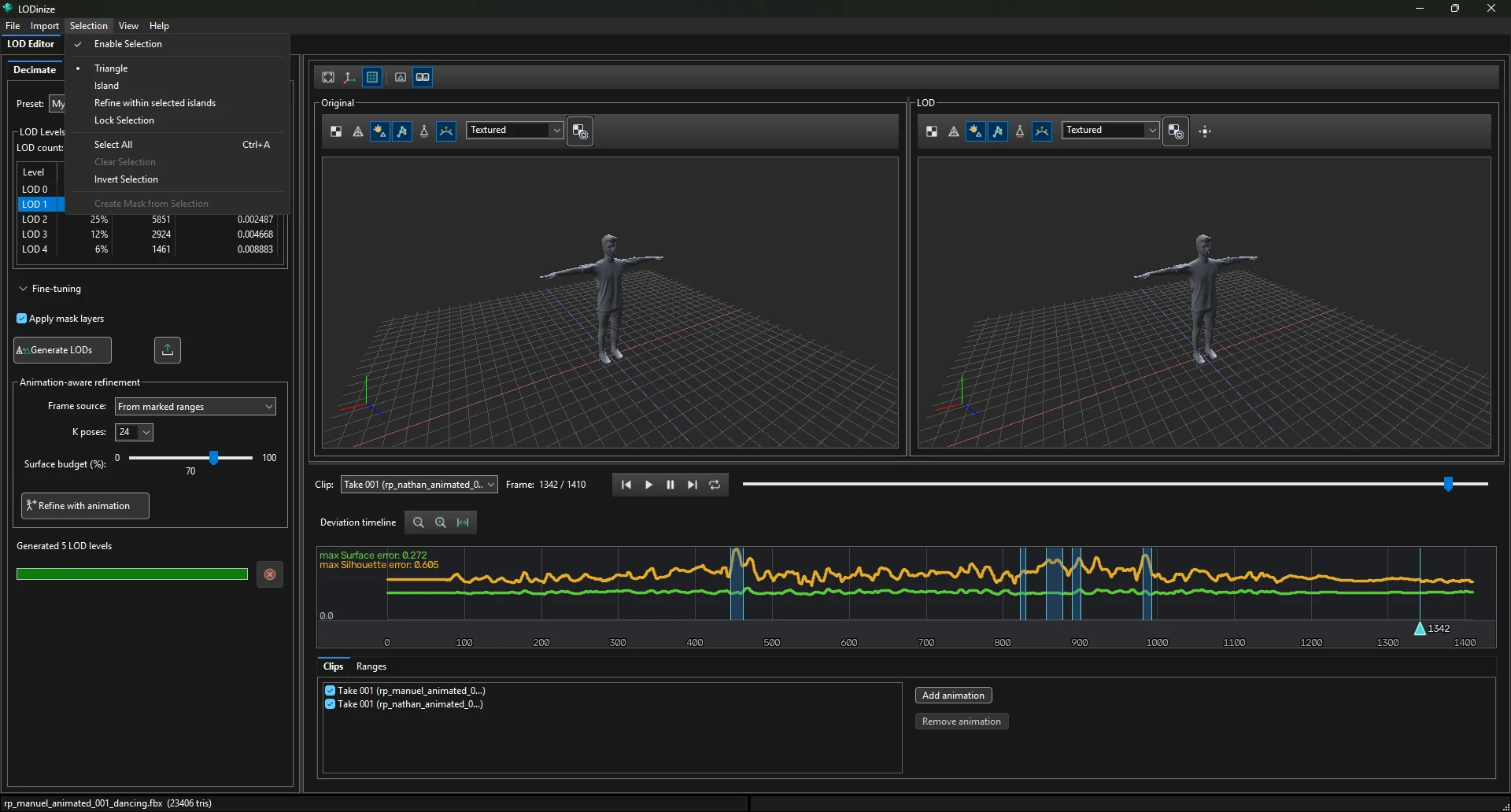Cancel progress with the red X button
Screen dimensions: 1511x812
coord(270,574)
